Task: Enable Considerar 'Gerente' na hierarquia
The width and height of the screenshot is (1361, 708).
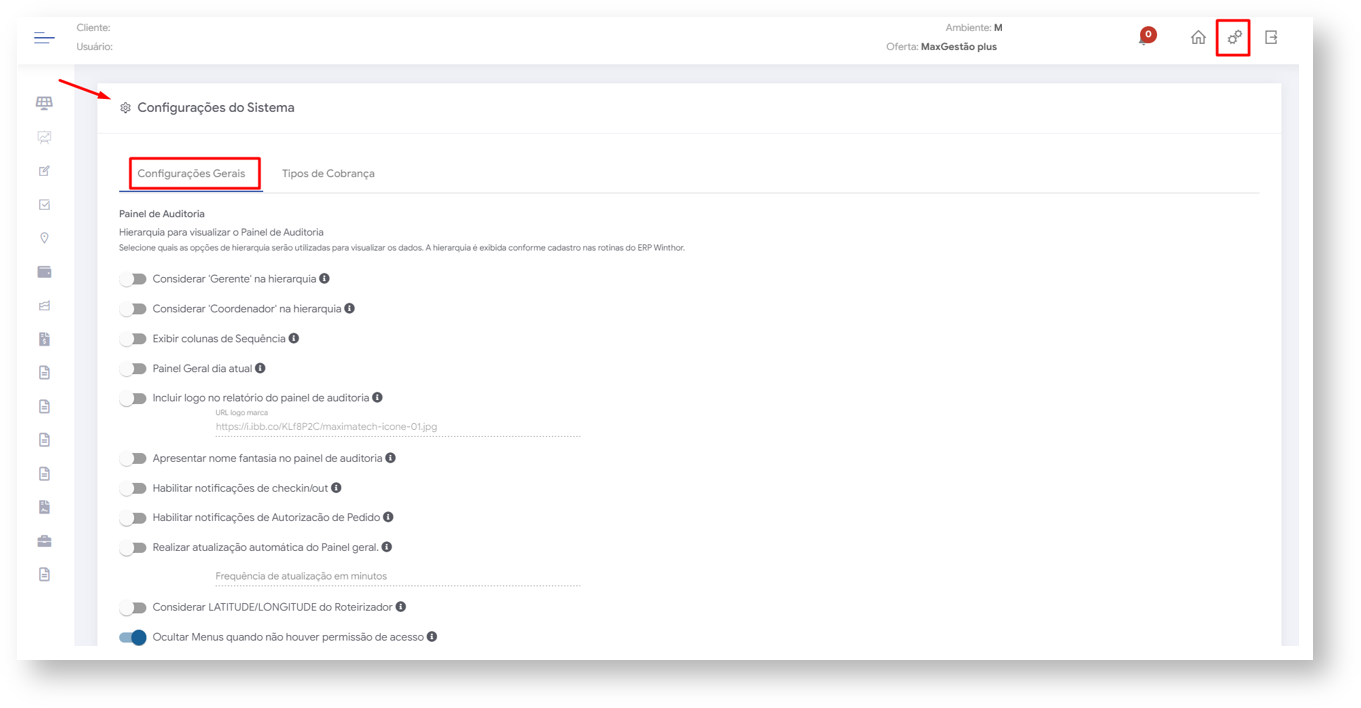Action: click(x=133, y=279)
